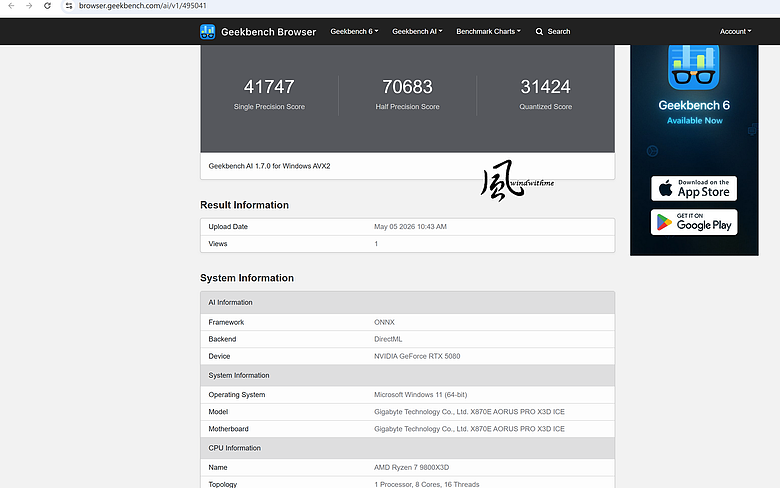This screenshot has height=488, width=780.
Task: Click the search magnifier icon
Action: tap(539, 31)
